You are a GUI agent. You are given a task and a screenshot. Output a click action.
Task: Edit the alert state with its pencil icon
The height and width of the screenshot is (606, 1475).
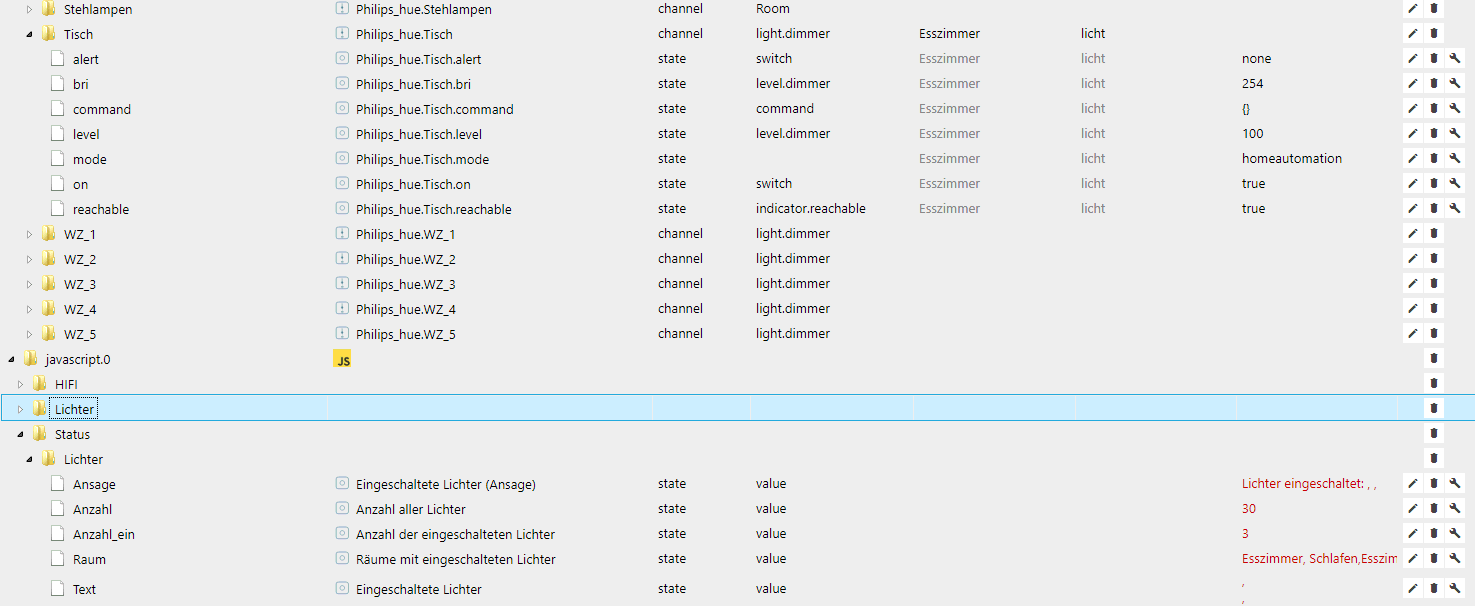[x=1413, y=58]
